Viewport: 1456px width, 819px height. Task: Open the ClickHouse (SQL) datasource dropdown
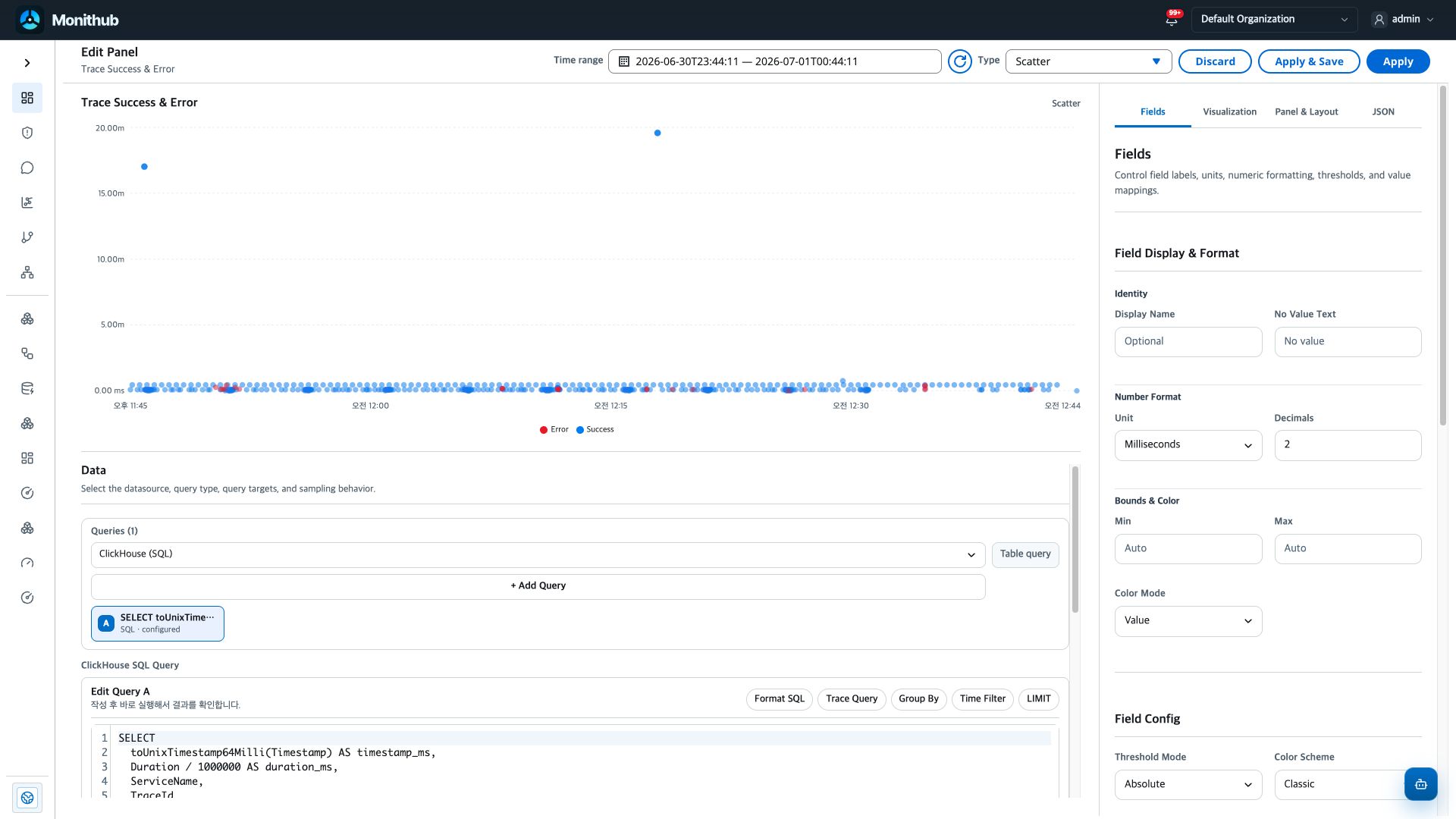tap(538, 554)
